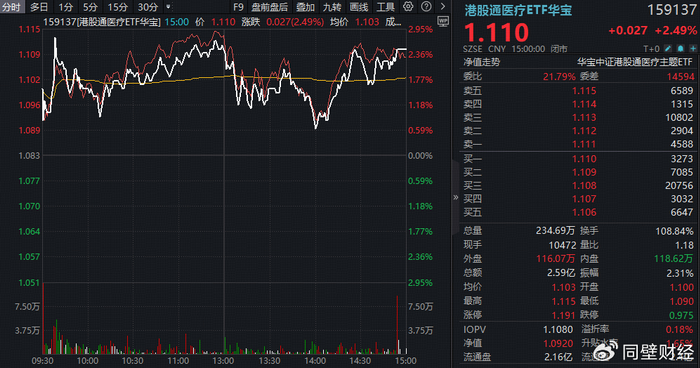Image resolution: width=700 pixels, height=368 pixels.
Task: Click the 叠加 overlay button
Action: tap(306, 7)
